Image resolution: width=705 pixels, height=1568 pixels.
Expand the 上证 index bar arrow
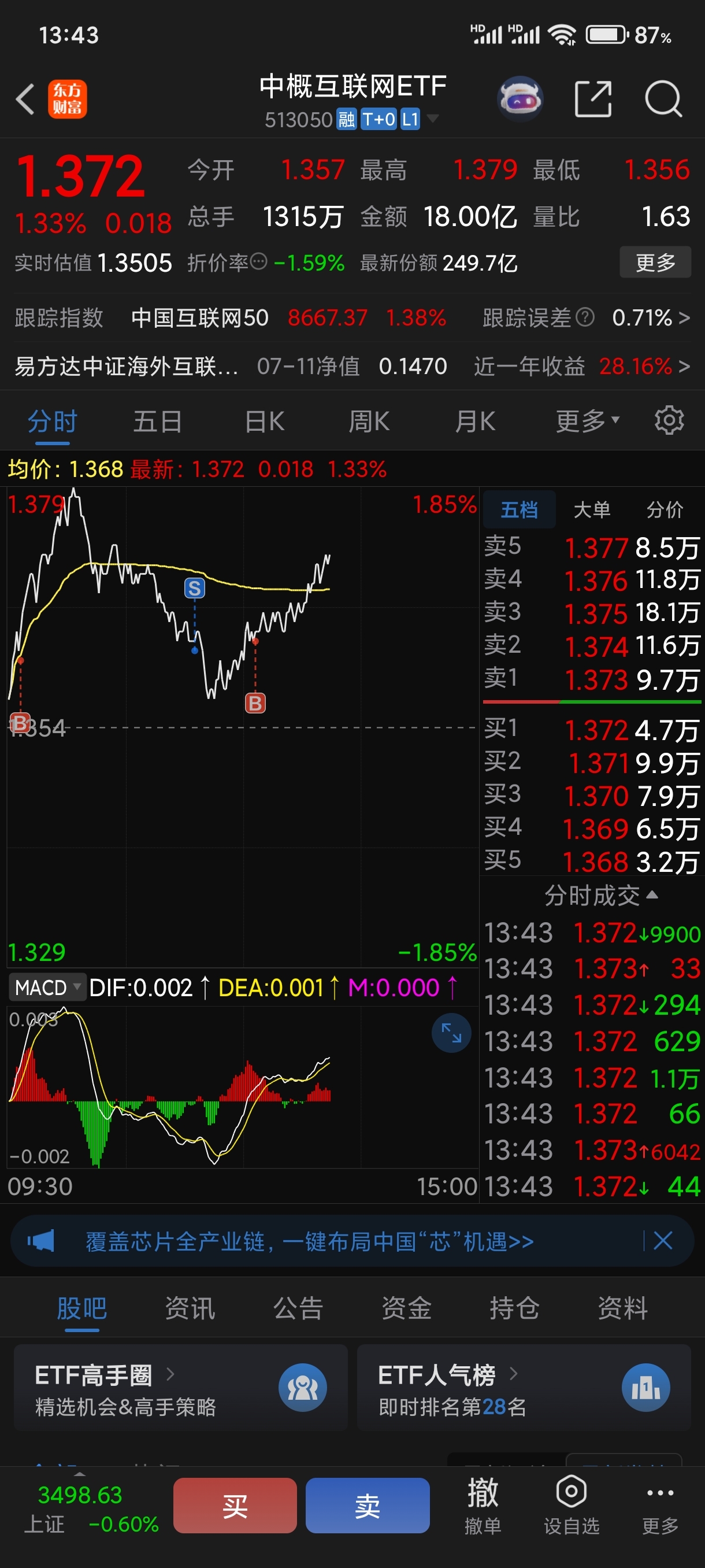point(80,1474)
